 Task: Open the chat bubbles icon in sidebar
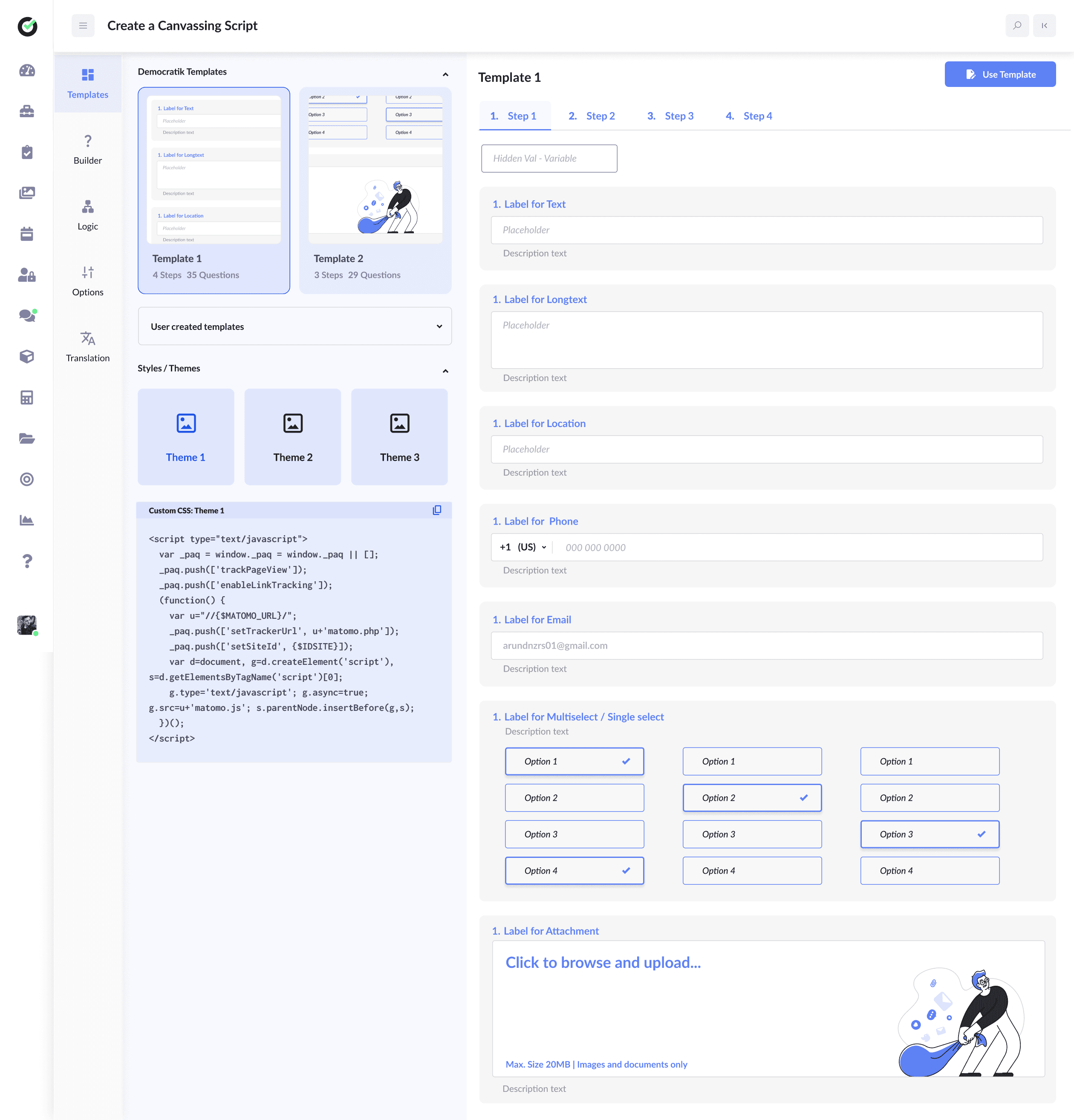[x=27, y=315]
